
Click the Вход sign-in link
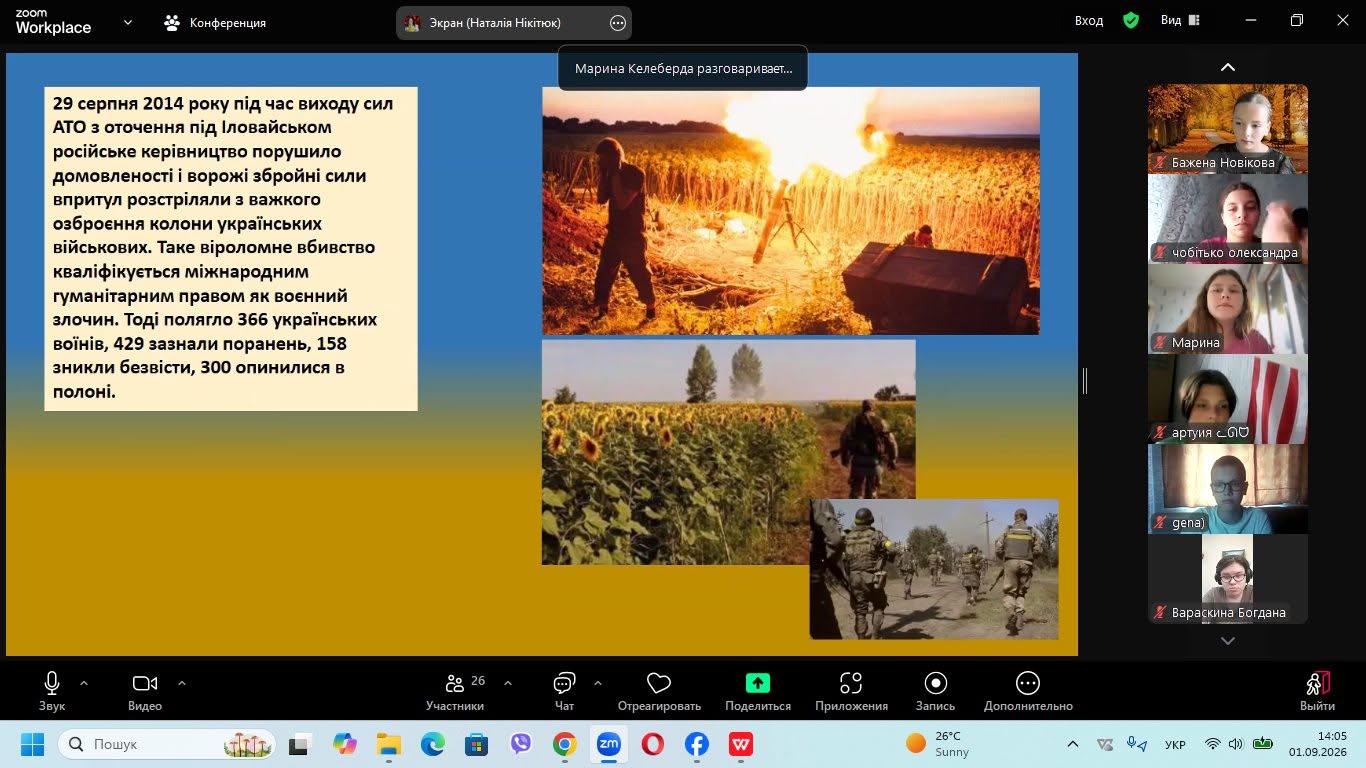[x=1089, y=21]
